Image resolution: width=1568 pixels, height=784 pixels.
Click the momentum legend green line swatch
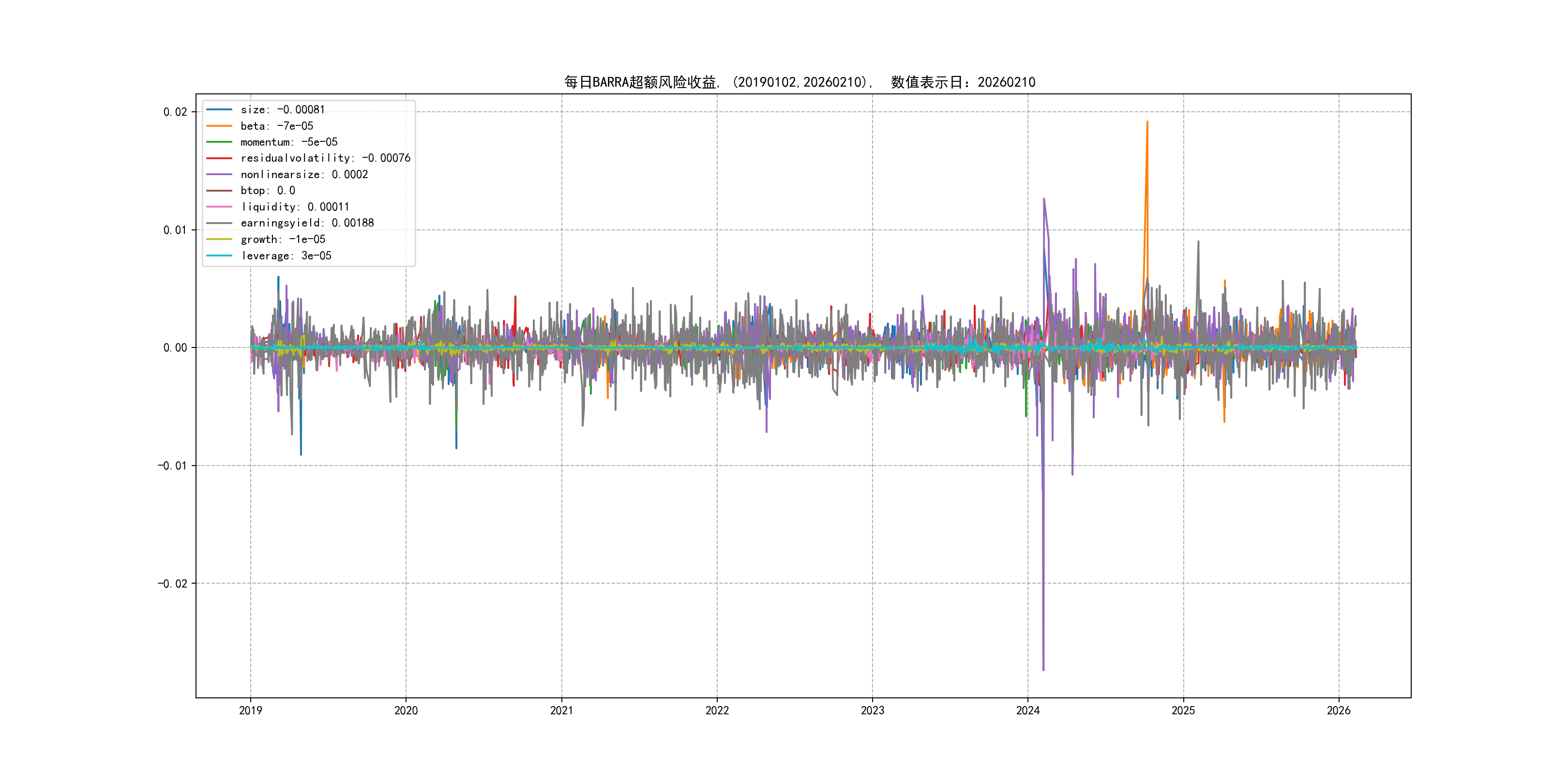219,142
